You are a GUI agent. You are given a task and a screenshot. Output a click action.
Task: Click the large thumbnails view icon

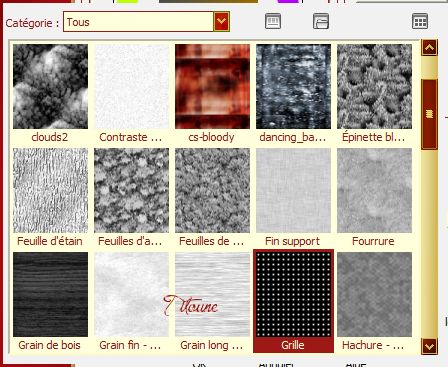[x=273, y=21]
